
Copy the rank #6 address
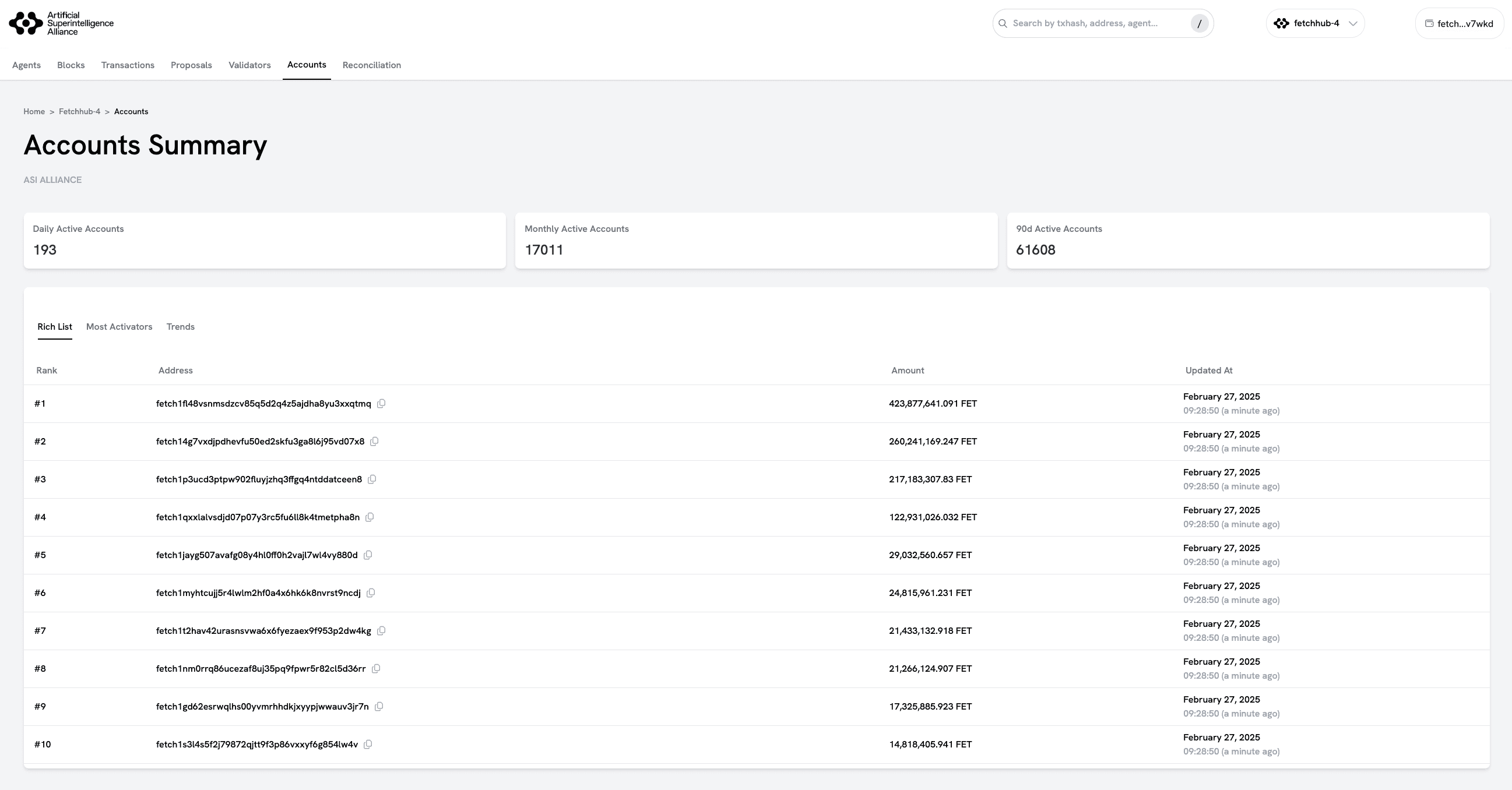tap(371, 593)
